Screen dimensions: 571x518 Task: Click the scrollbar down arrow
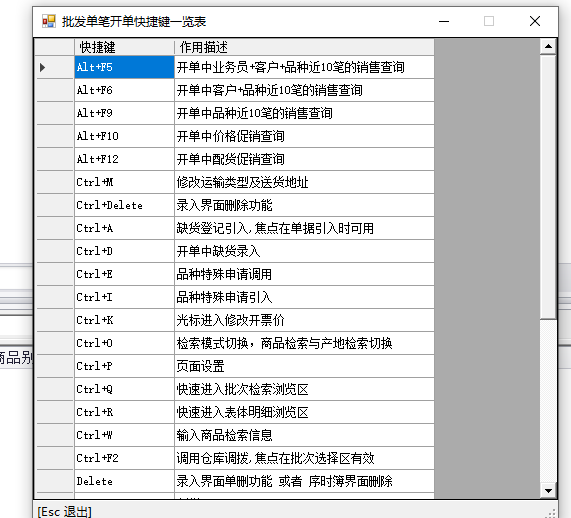(x=548, y=490)
